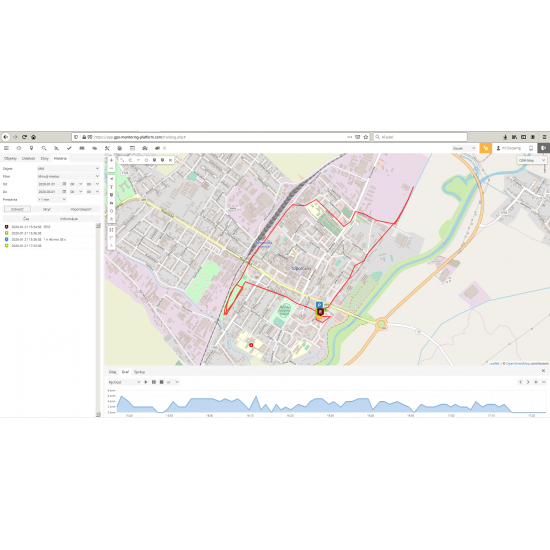Screen dimensions: 550x550
Task: Click the Import/export button
Action: (x=81, y=209)
